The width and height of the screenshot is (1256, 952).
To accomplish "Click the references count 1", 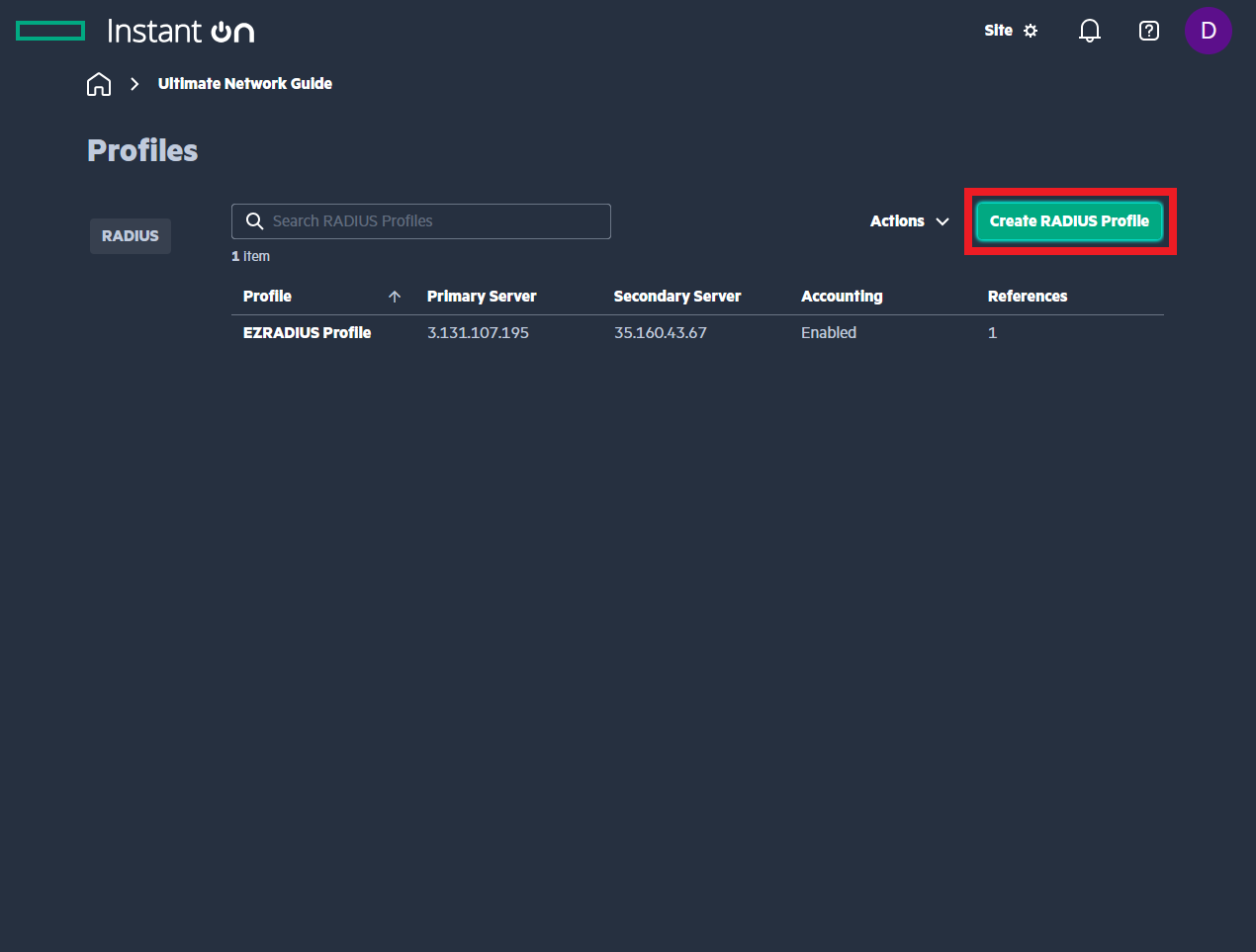I will (992, 333).
